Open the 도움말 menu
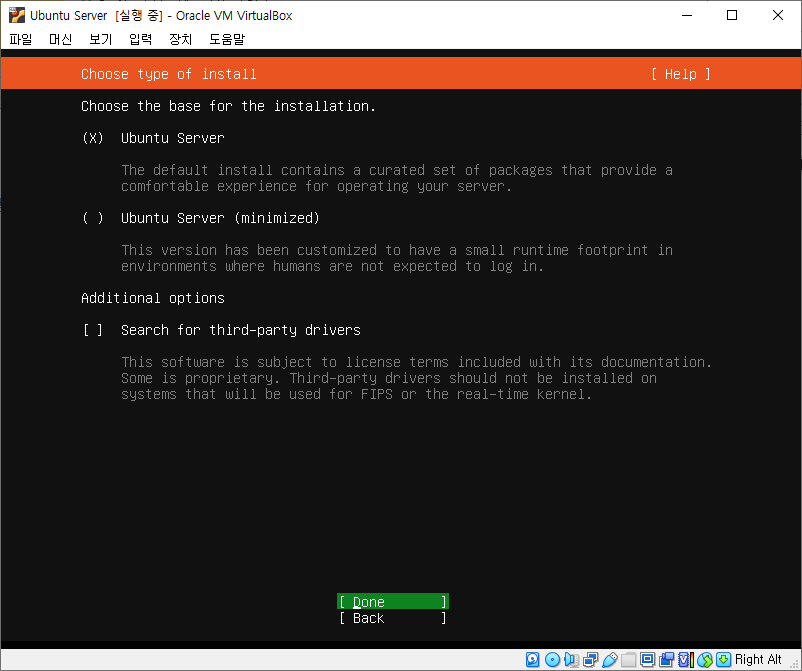This screenshot has height=671, width=802. (227, 39)
